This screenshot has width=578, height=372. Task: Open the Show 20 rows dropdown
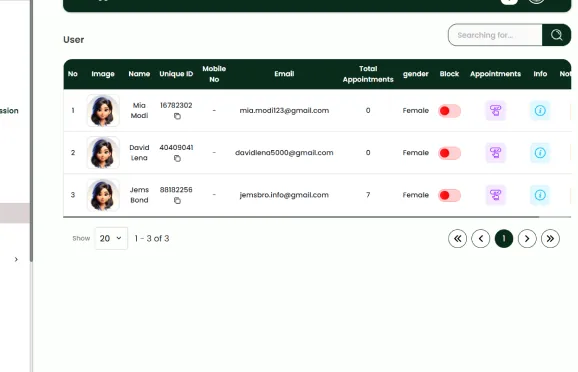click(111, 238)
